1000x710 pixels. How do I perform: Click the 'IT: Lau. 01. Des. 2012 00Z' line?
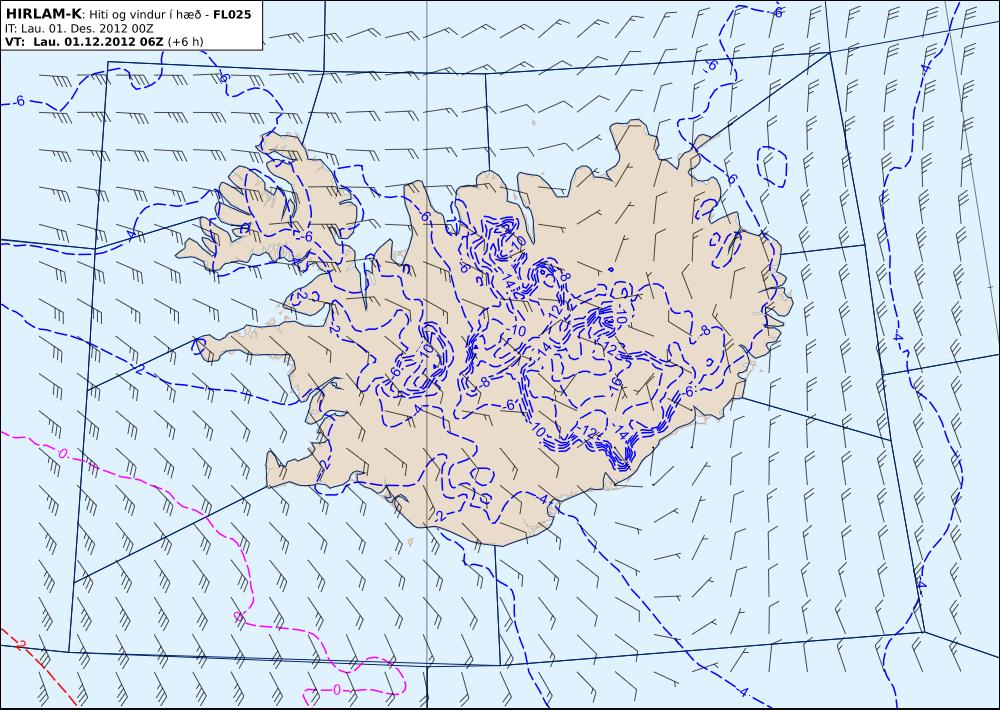click(x=79, y=28)
